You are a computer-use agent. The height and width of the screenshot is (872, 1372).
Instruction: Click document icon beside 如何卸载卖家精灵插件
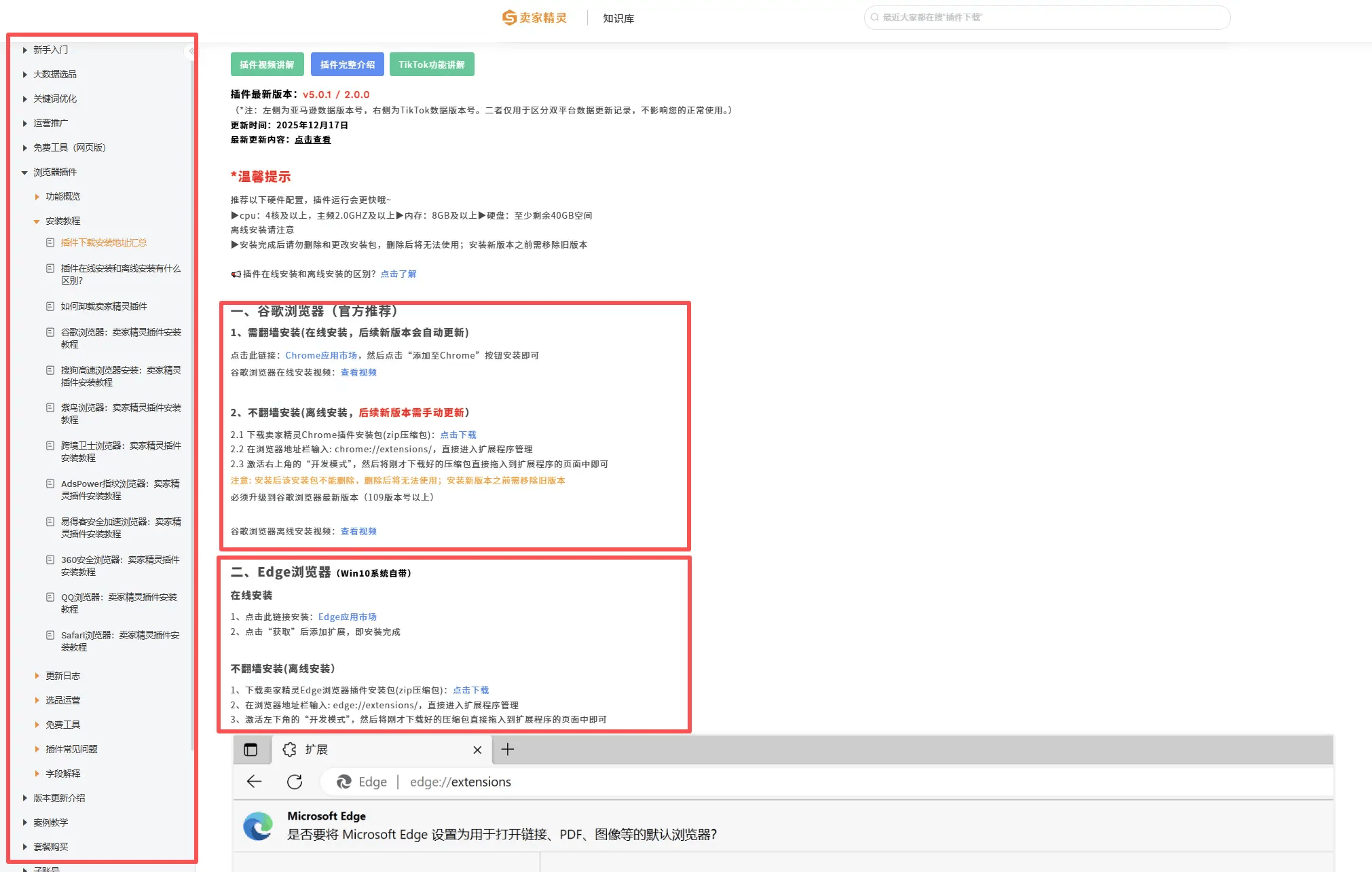coord(50,306)
